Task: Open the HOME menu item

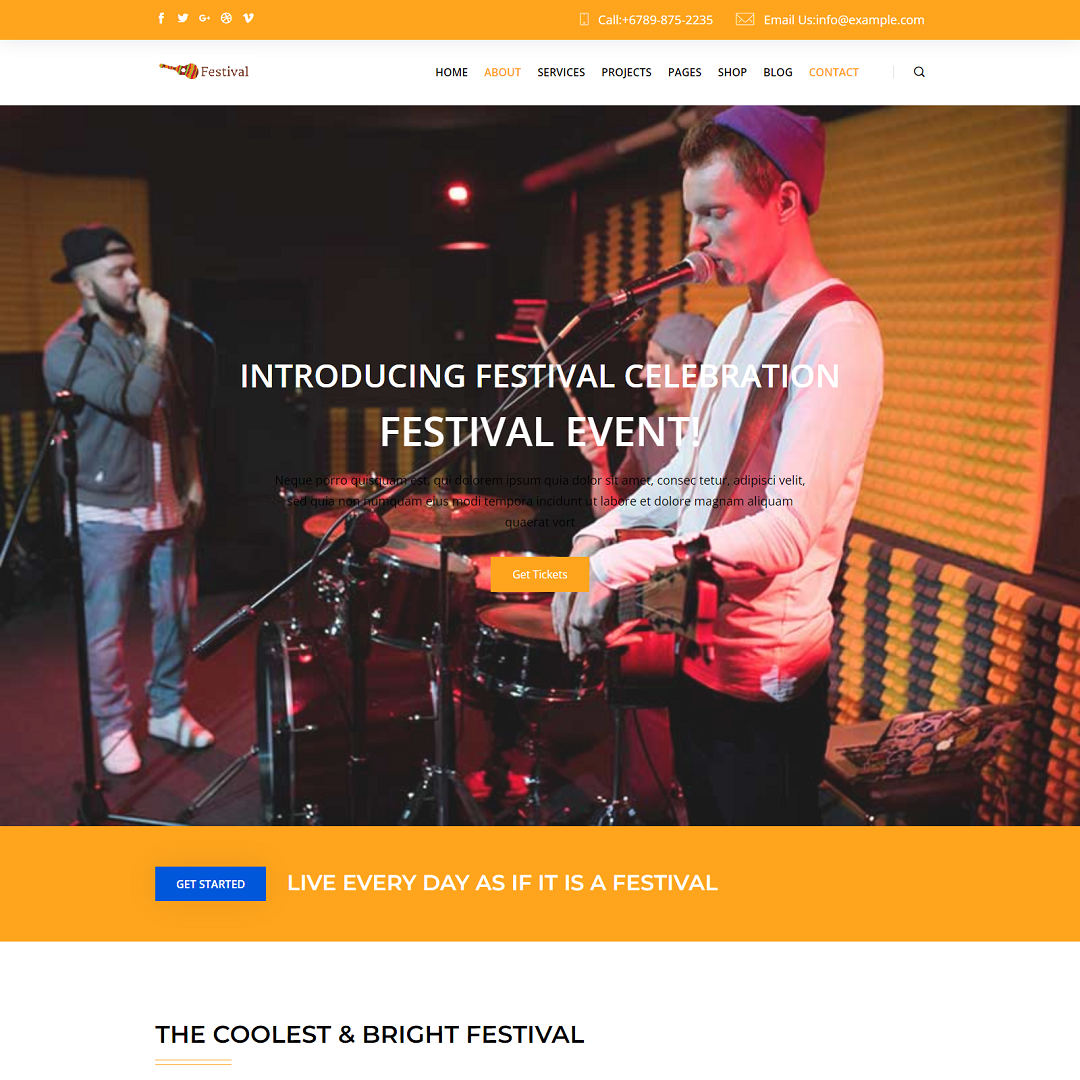Action: [x=451, y=72]
